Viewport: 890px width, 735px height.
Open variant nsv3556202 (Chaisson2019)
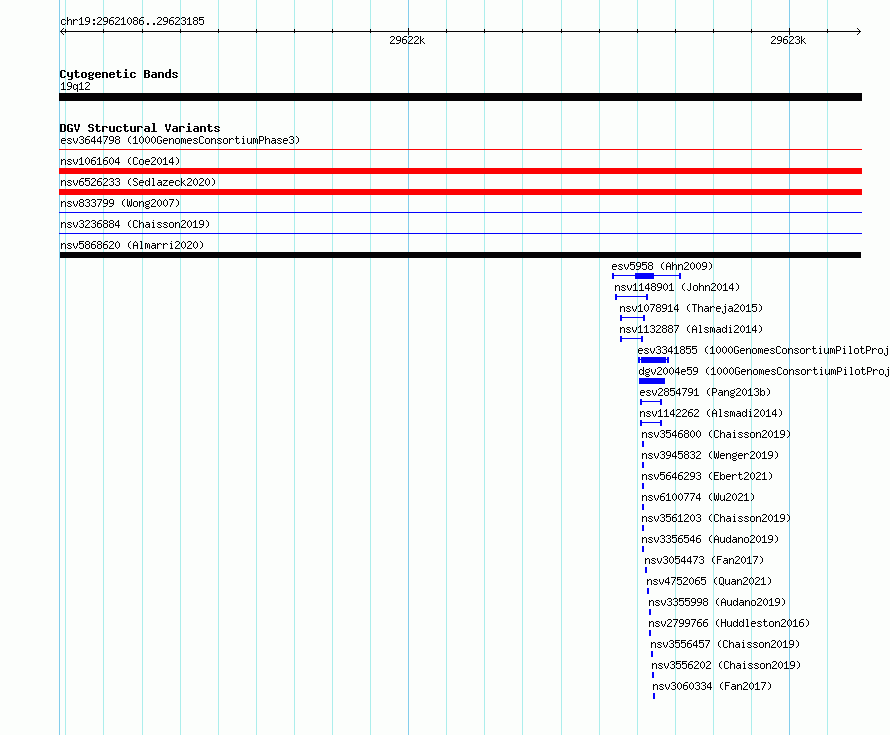(726, 665)
